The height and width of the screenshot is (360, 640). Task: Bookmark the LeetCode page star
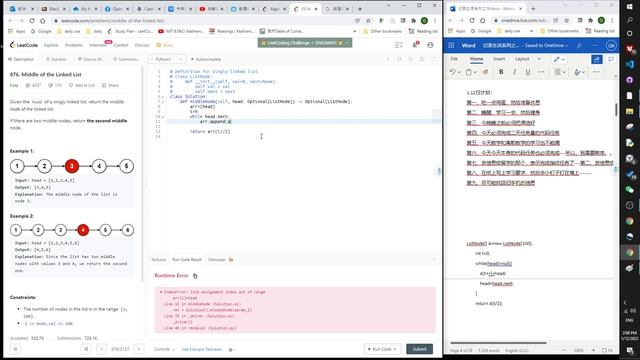(368, 20)
